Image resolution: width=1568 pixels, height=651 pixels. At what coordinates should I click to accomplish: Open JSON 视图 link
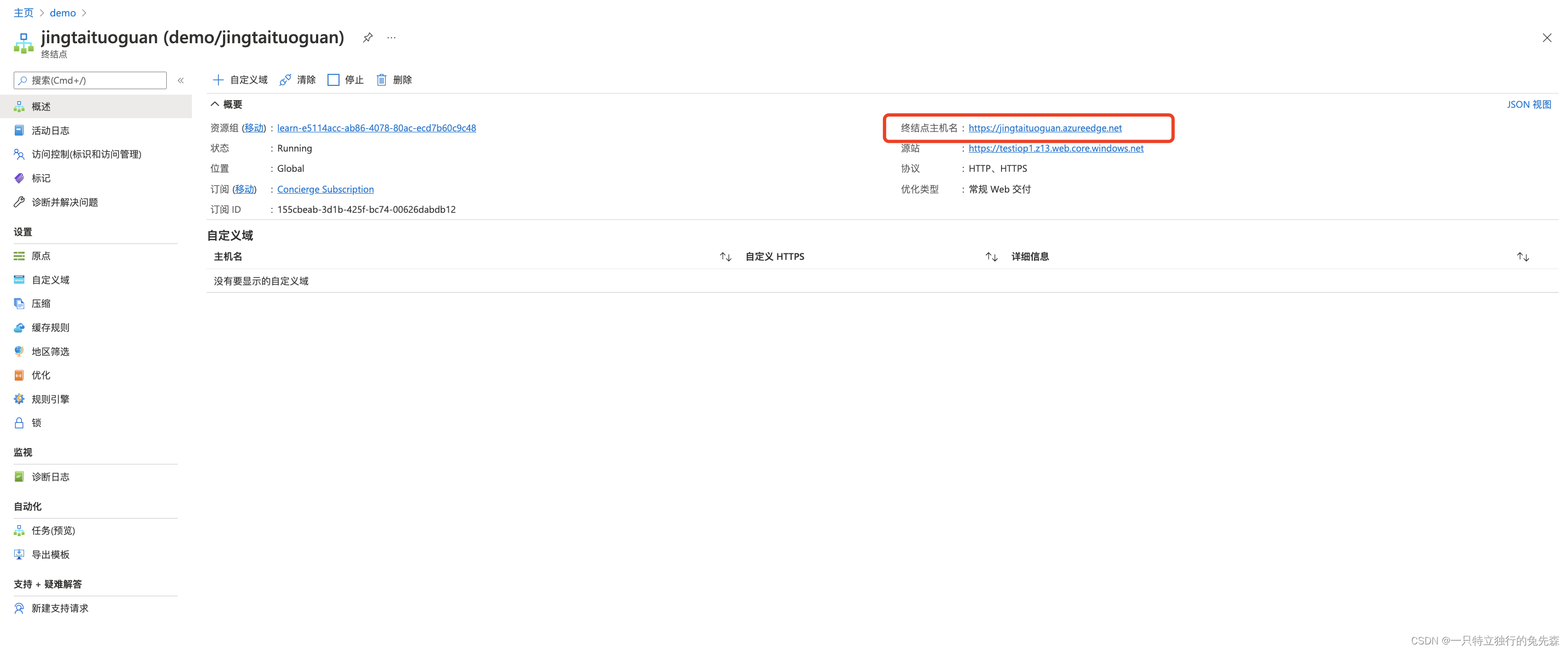pos(1529,104)
